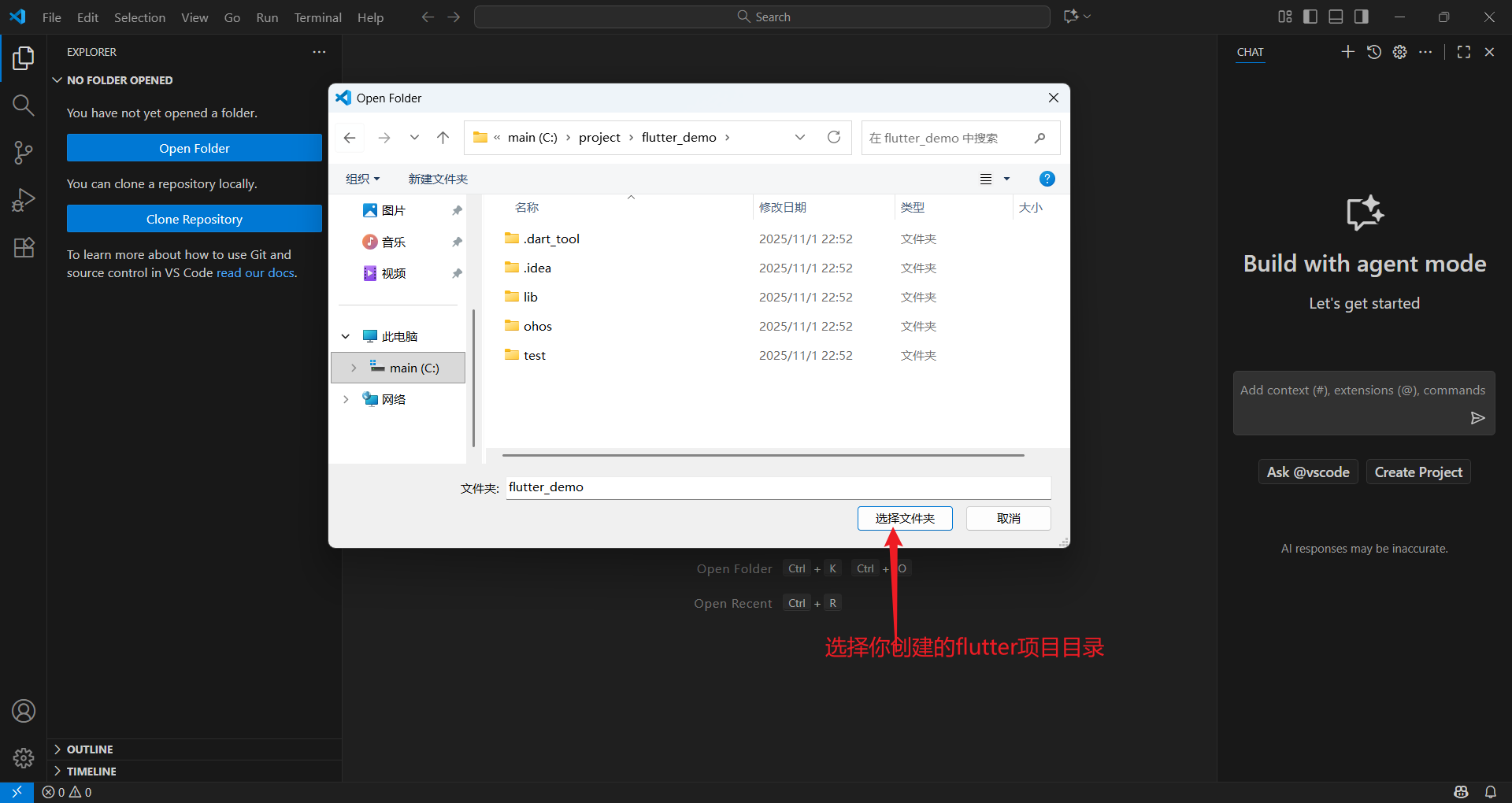Open Copilot status icon in status bar
Screen dimensions: 1512x803
1462,792
